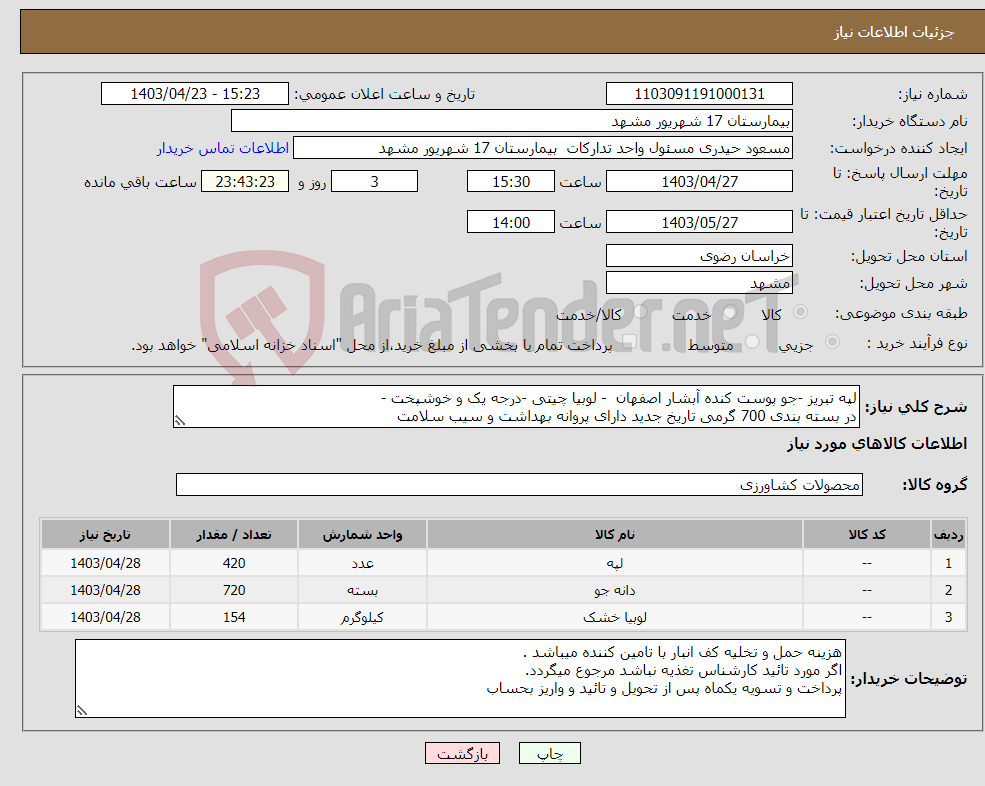This screenshot has height=786, width=985.
Task: Click the remaining time countdown 23:43:23
Action: (245, 182)
